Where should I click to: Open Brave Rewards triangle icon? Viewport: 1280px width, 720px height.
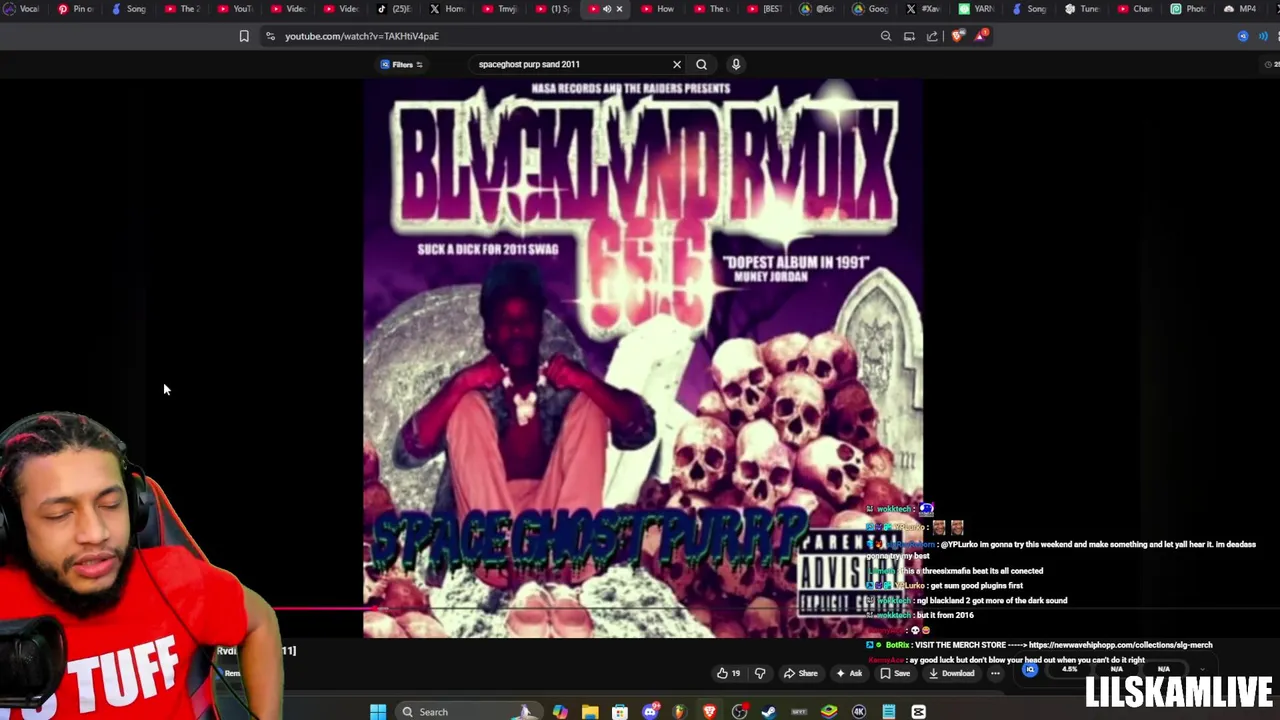coord(982,36)
